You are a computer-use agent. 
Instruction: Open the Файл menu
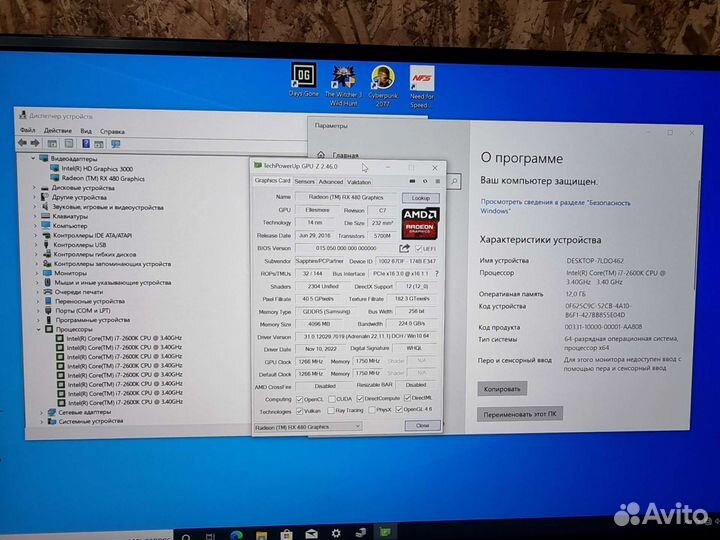pyautogui.click(x=28, y=130)
